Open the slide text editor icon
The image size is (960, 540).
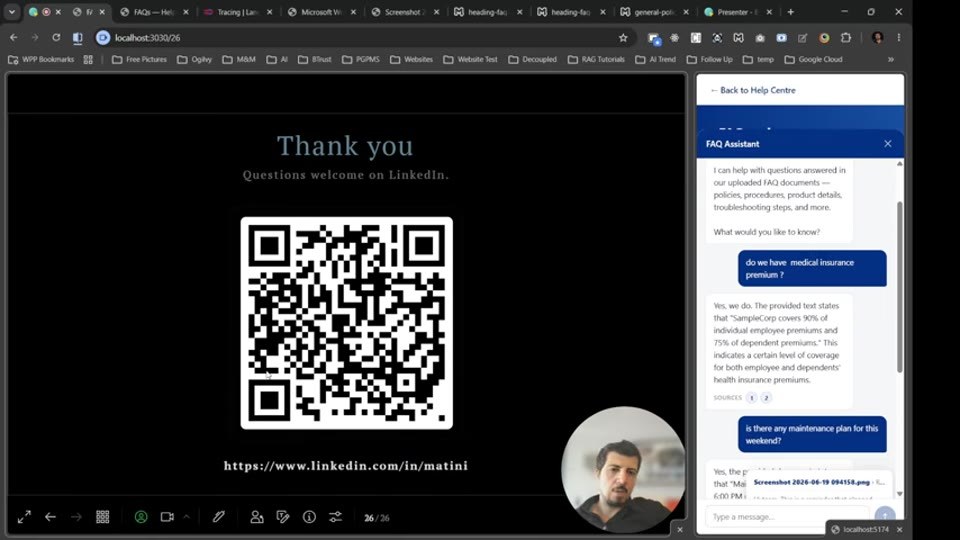(283, 517)
